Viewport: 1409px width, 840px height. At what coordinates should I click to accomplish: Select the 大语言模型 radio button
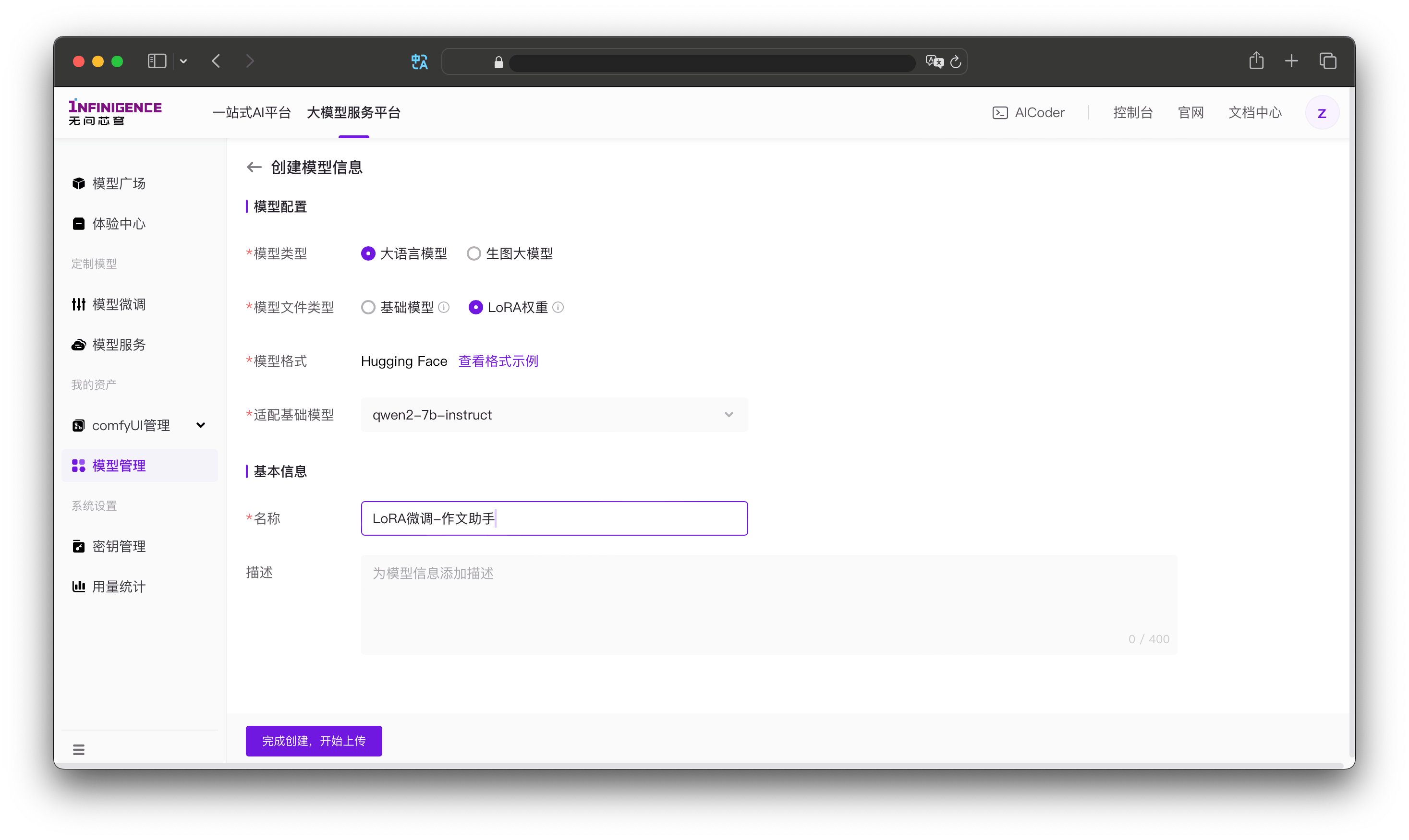pos(368,253)
